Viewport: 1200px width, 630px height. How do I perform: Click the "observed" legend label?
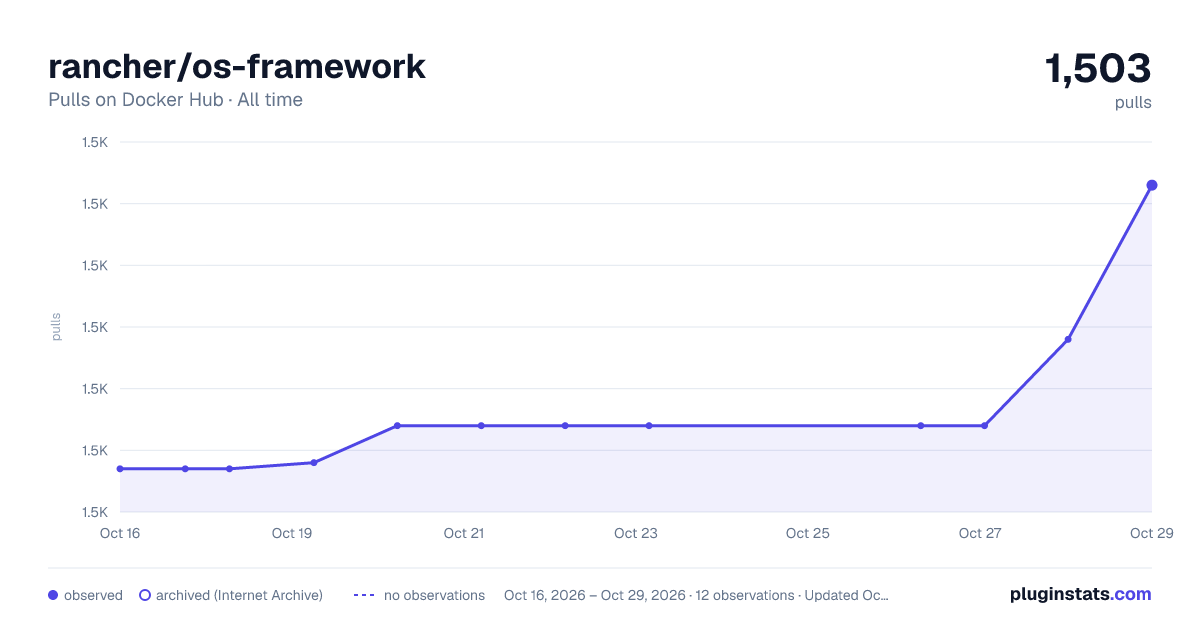coord(93,595)
